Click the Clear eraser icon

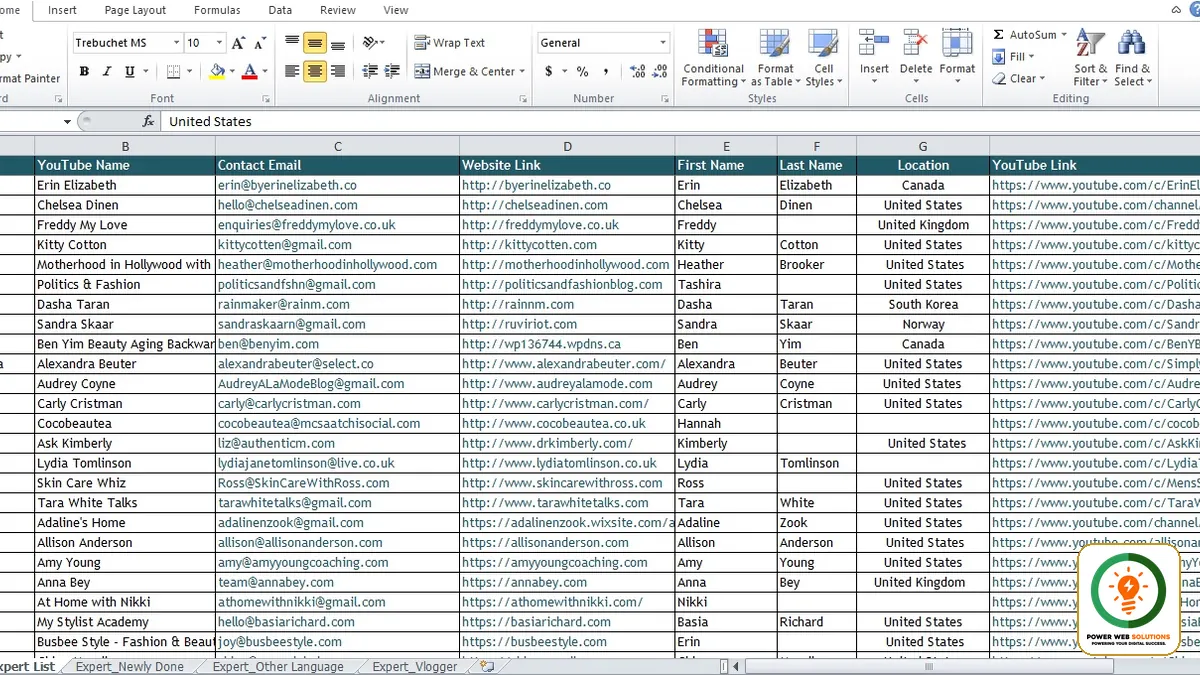point(999,79)
